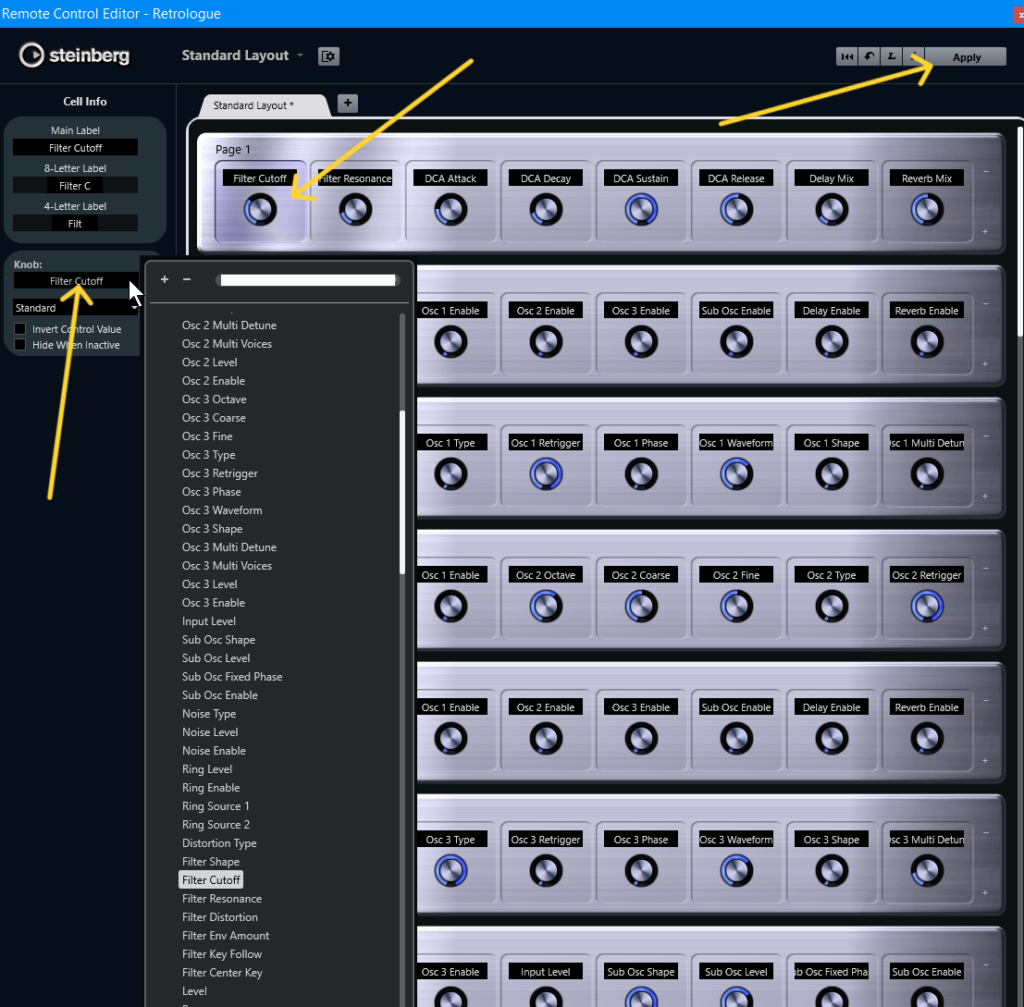Click the Osc 1 Waveform knob

coord(737,475)
